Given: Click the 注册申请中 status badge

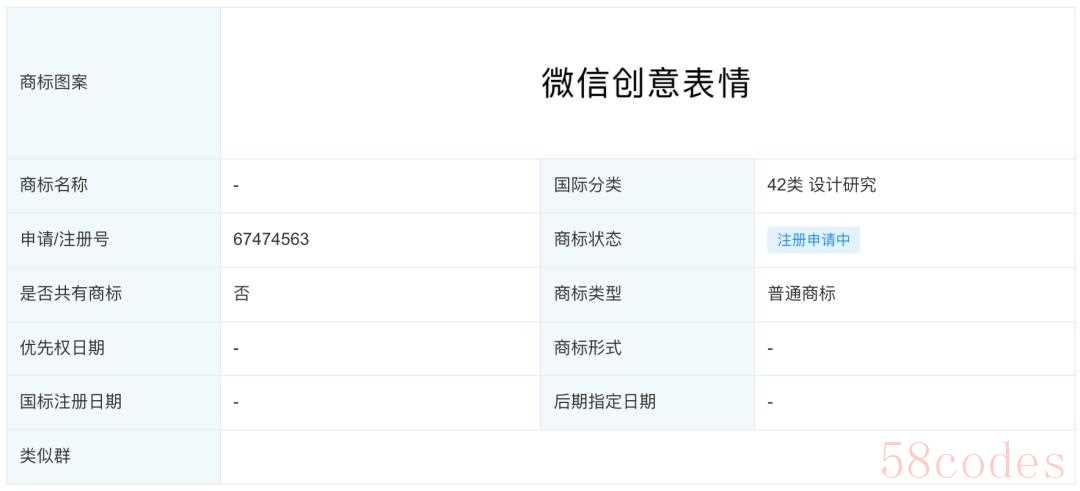Looking at the screenshot, I should pos(813,240).
